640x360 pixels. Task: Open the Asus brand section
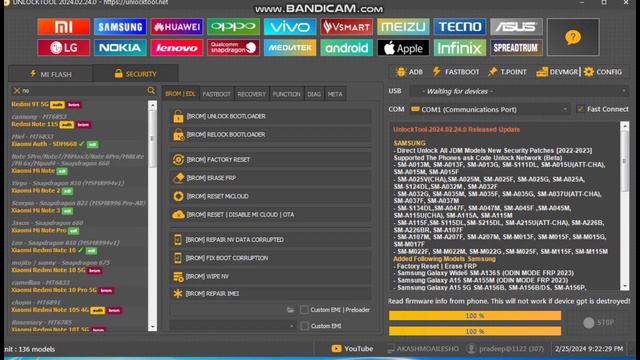click(516, 27)
